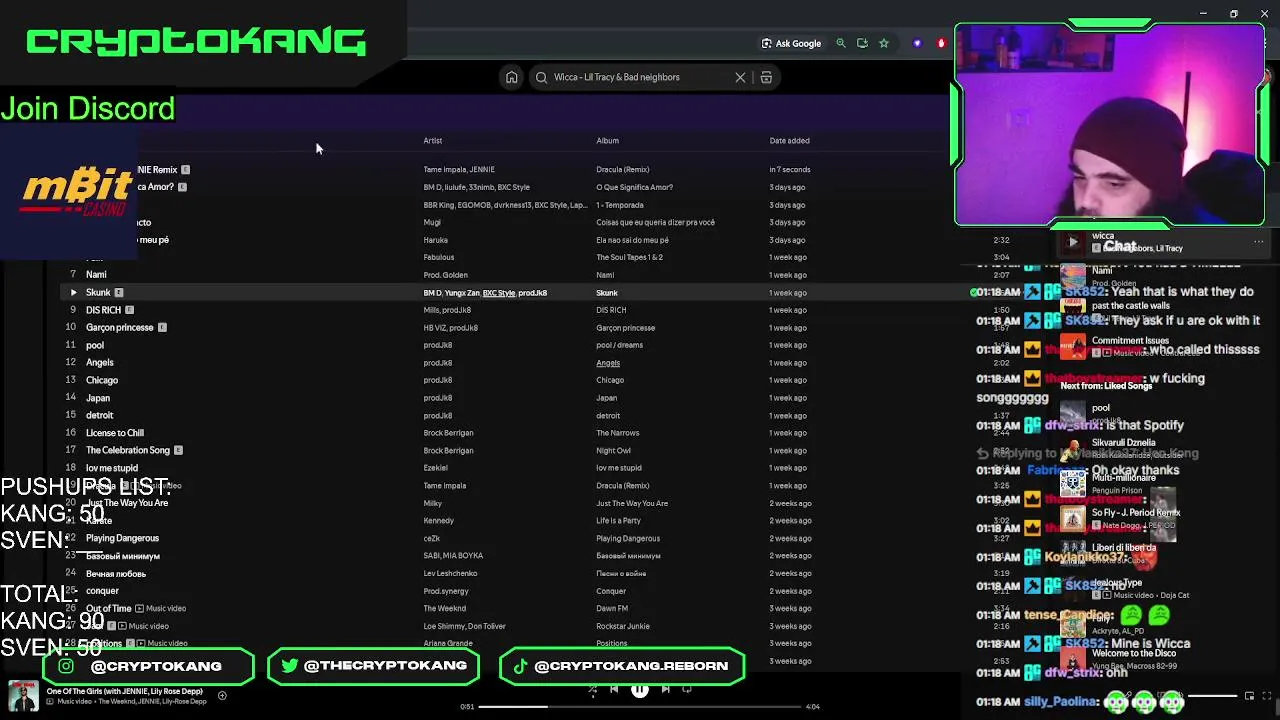Image resolution: width=1280 pixels, height=720 pixels.
Task: Click the now-playing album art thumbnail
Action: [23, 696]
